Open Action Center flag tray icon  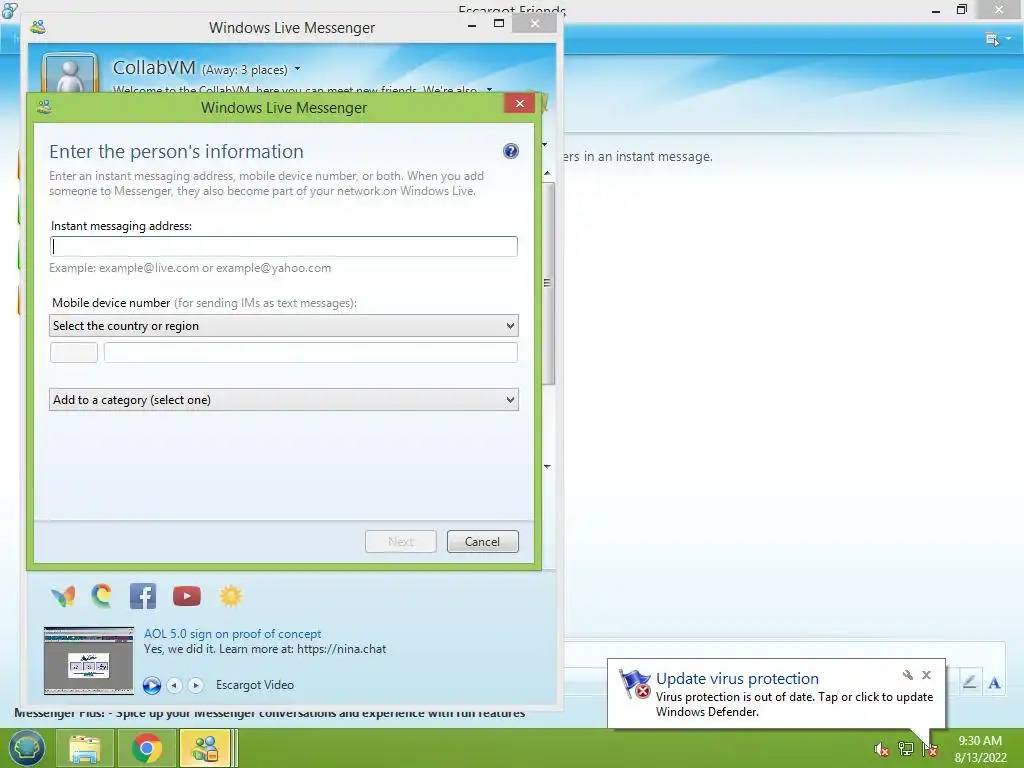coord(930,749)
